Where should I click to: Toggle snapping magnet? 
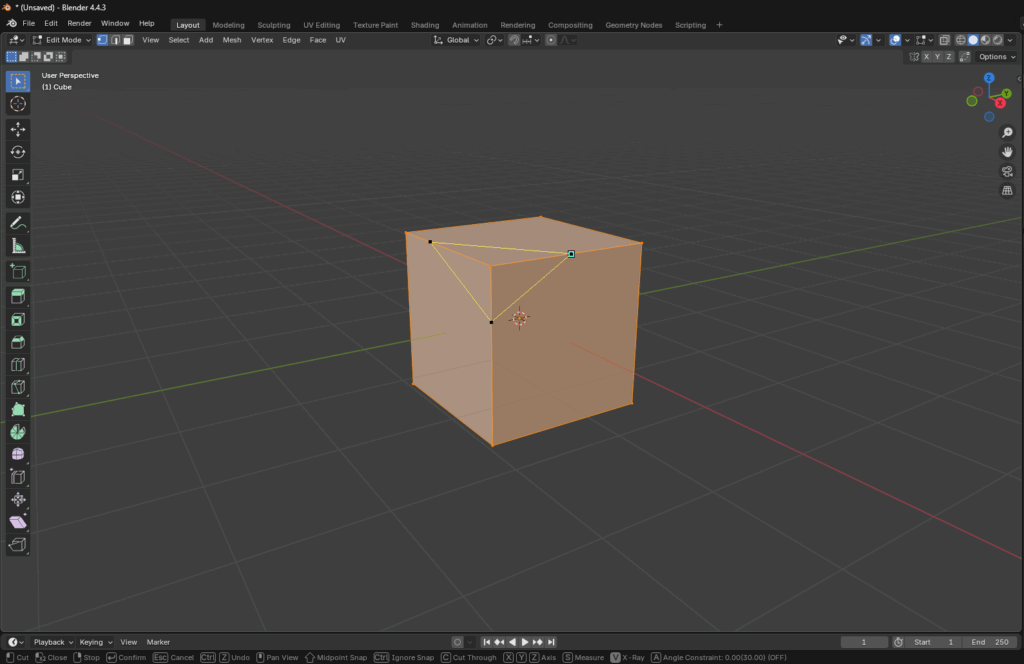click(515, 40)
